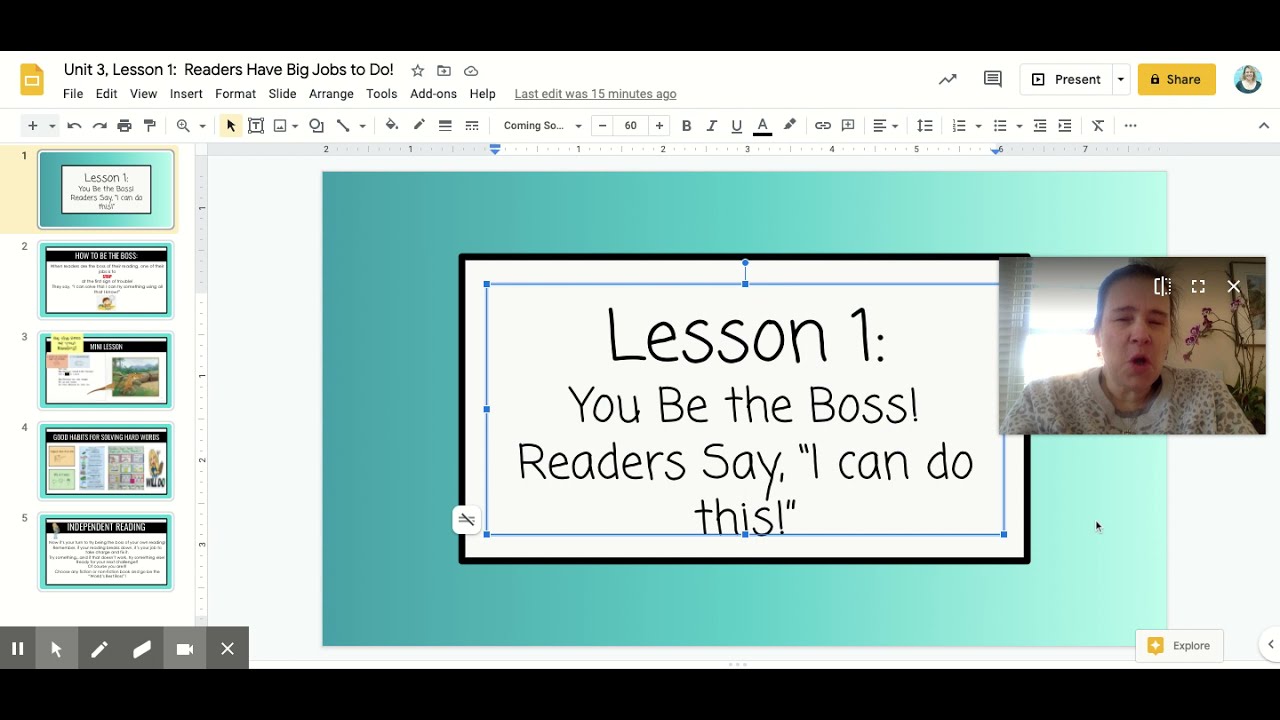
Task: Open the Edit menu
Action: (107, 94)
